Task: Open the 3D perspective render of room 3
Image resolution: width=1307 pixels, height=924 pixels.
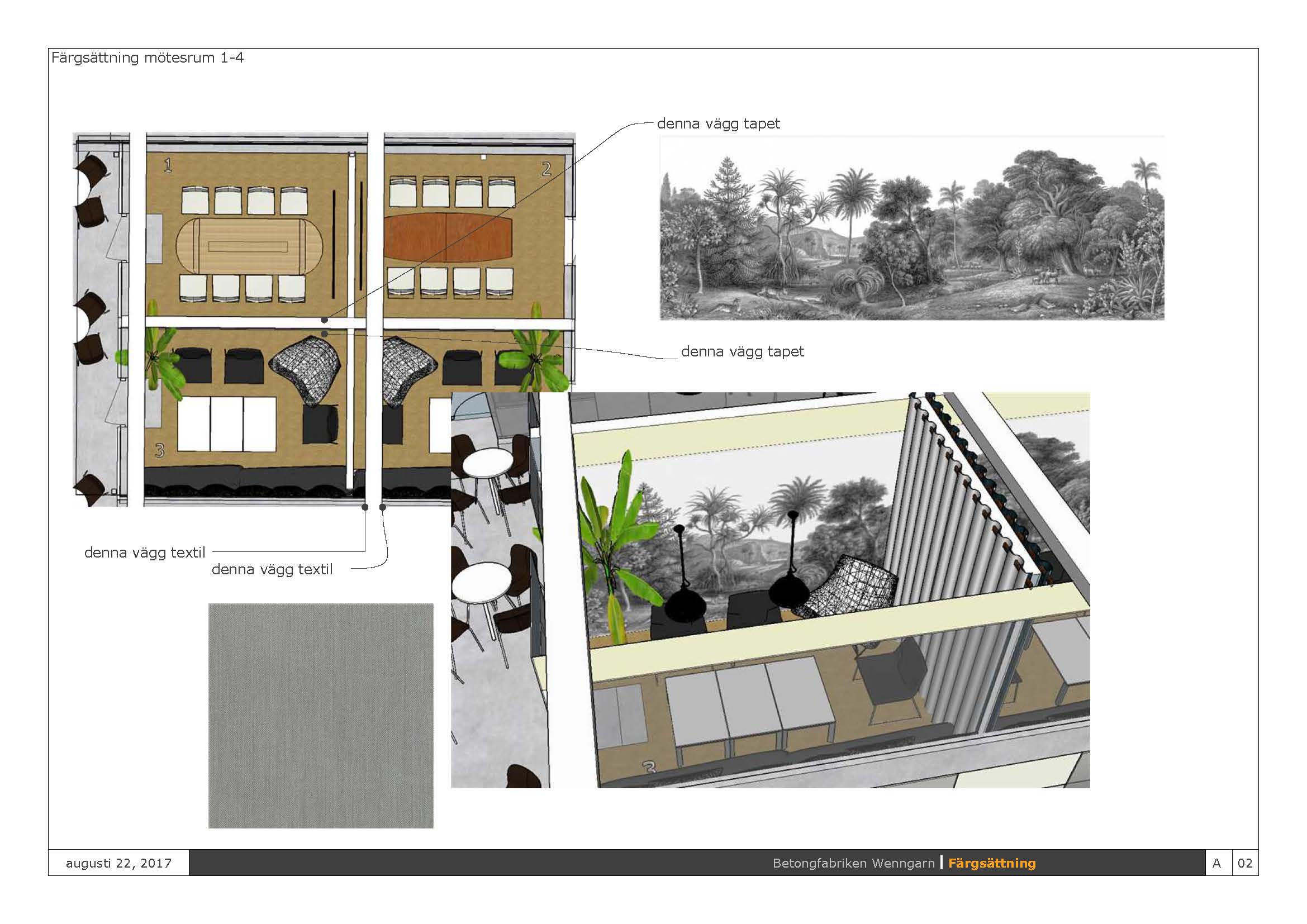Action: tap(770, 590)
